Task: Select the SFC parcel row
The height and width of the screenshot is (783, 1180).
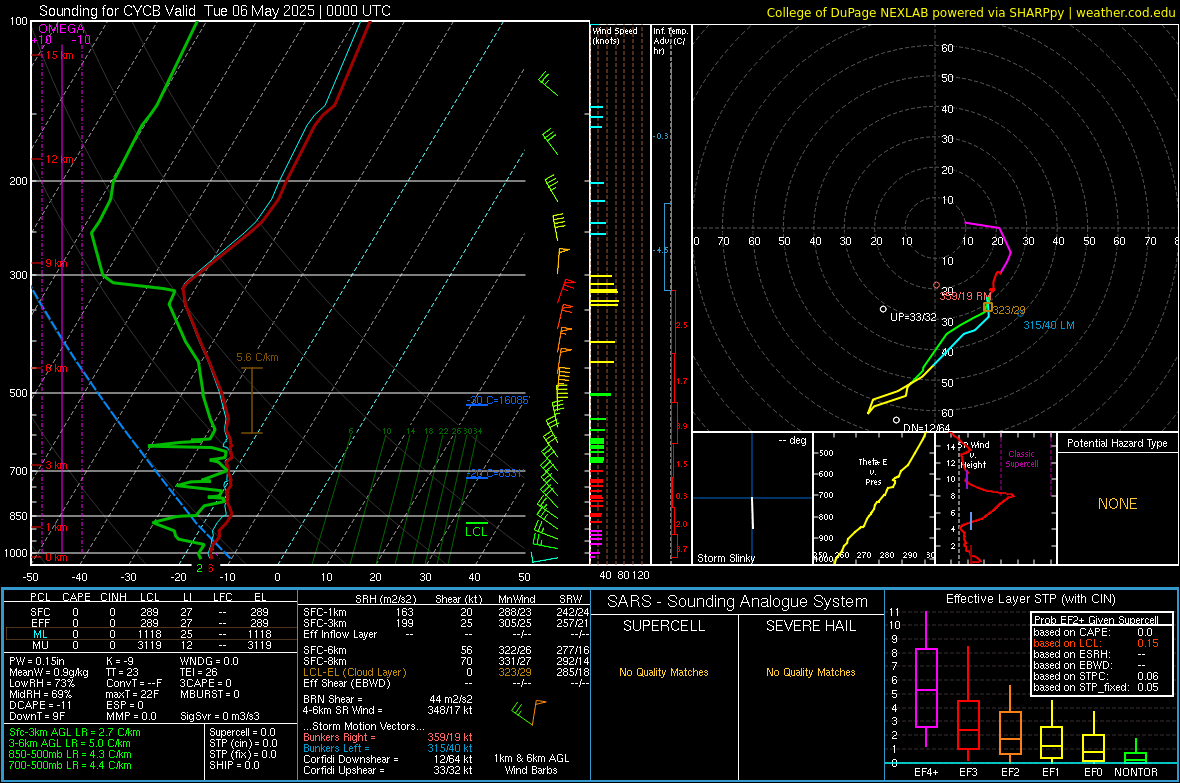Action: (151, 612)
